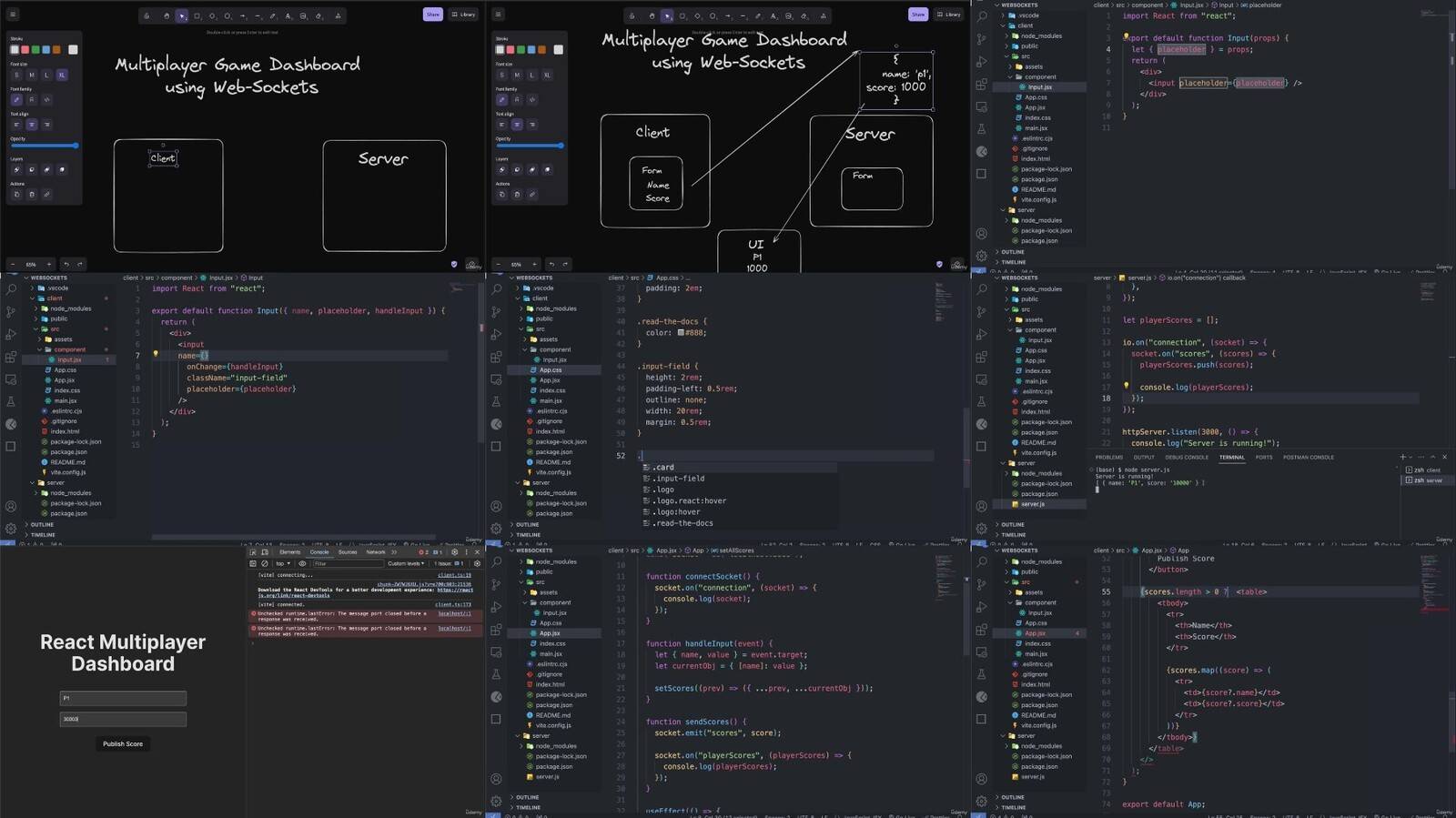Click trash icon in Excalidraw with empty Server box
The width and height of the screenshot is (1456, 818).
point(32,194)
